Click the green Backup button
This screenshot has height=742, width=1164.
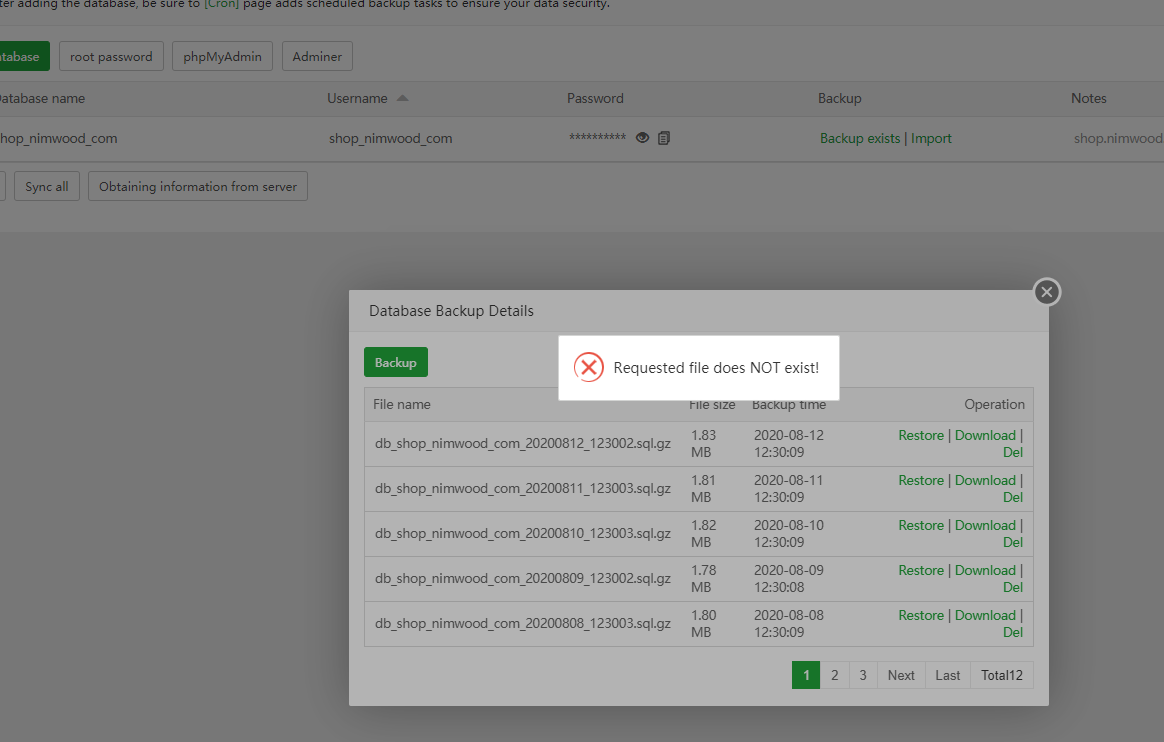[396, 362]
